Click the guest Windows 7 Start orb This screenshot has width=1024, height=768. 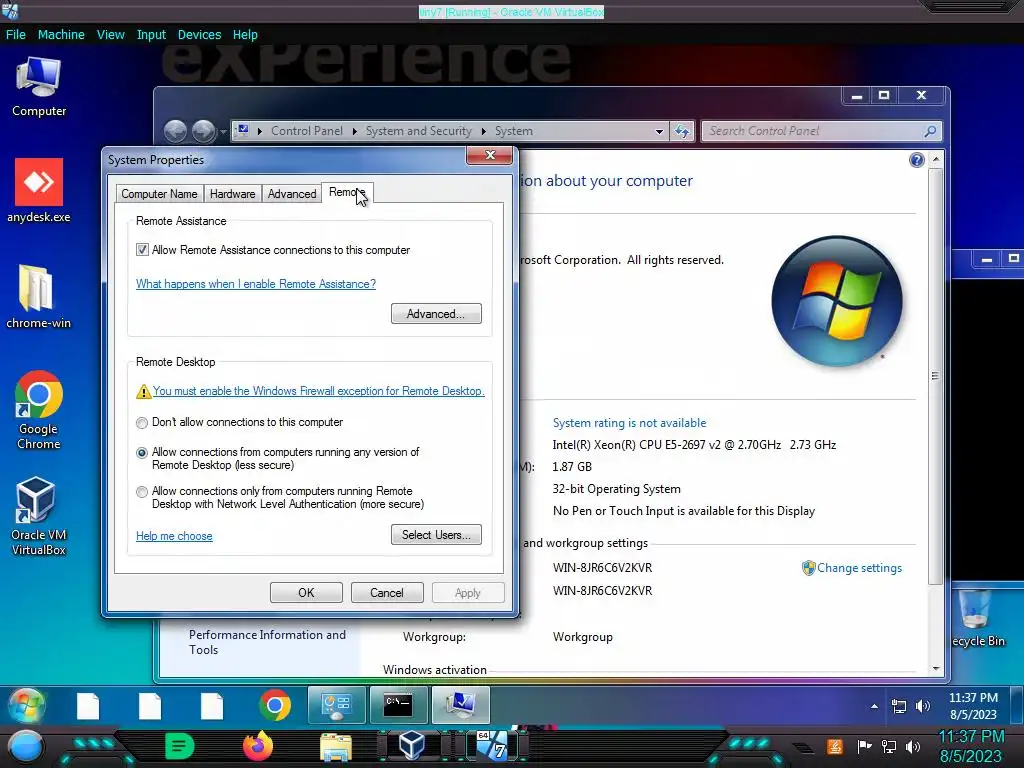pos(26,706)
